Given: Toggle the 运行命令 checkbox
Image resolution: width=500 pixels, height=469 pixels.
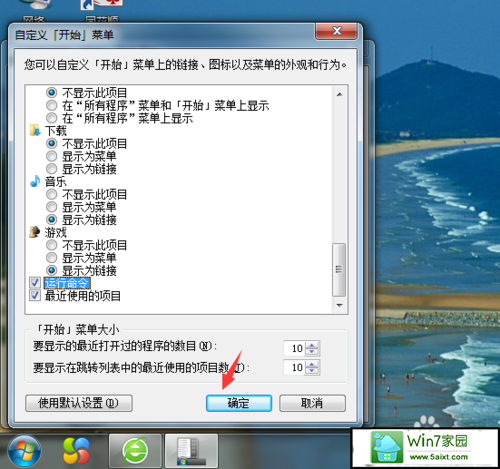Looking at the screenshot, I should [35, 283].
